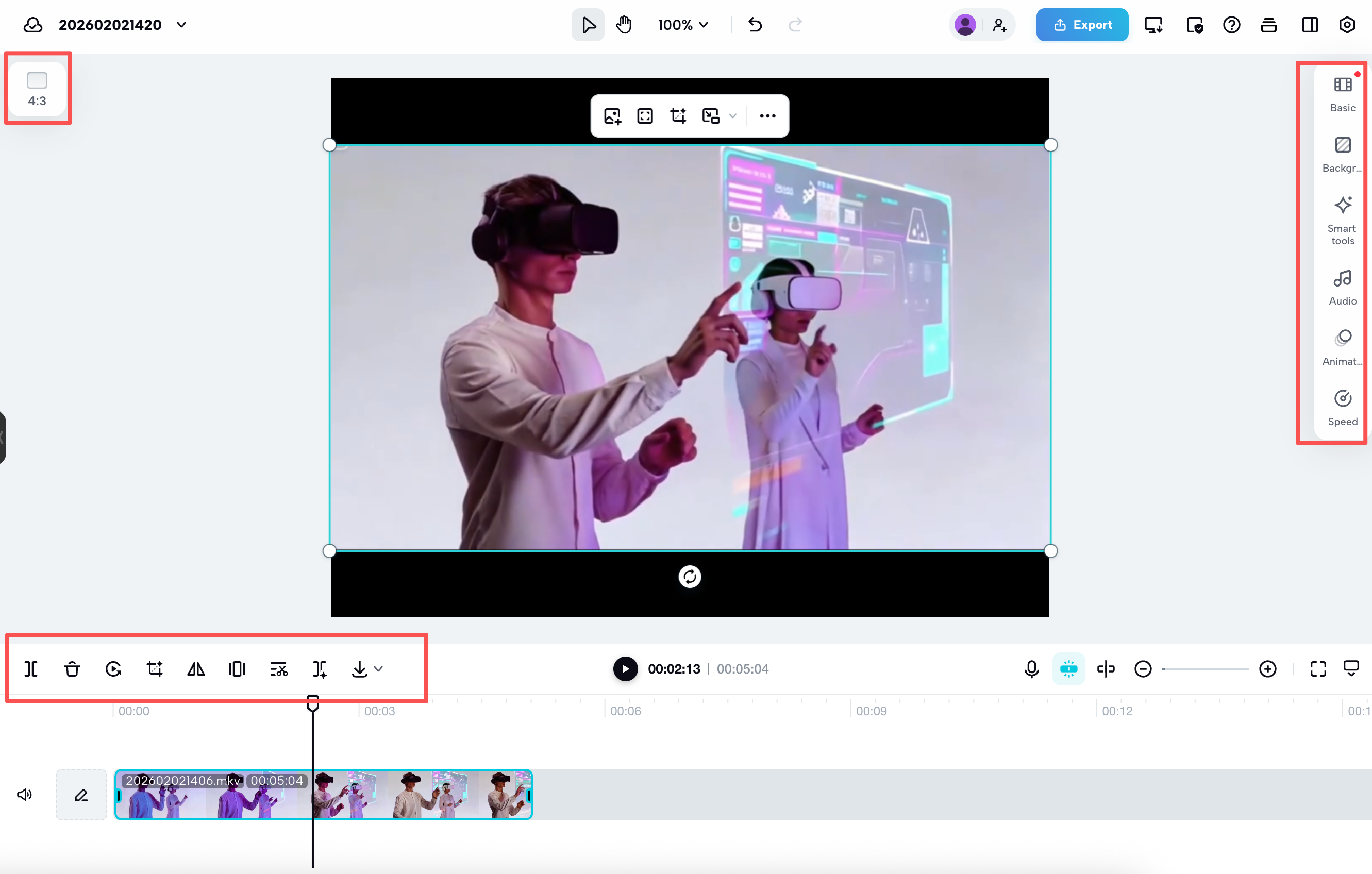Mute the video track audio

click(25, 795)
